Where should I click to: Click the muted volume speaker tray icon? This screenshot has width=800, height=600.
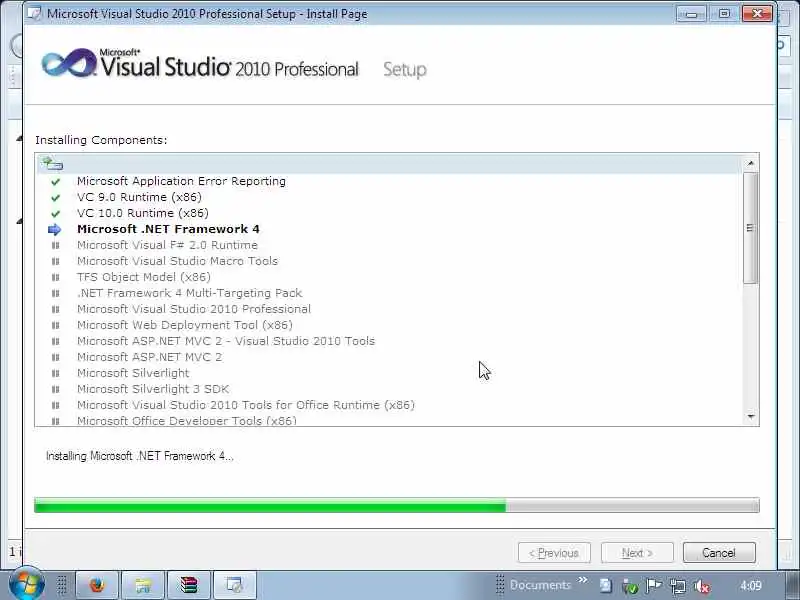coord(703,586)
